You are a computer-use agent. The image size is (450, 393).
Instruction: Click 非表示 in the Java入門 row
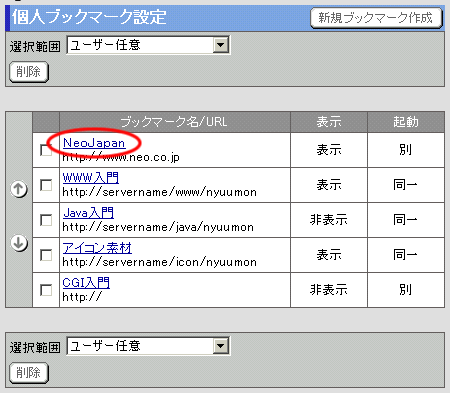tap(329, 220)
